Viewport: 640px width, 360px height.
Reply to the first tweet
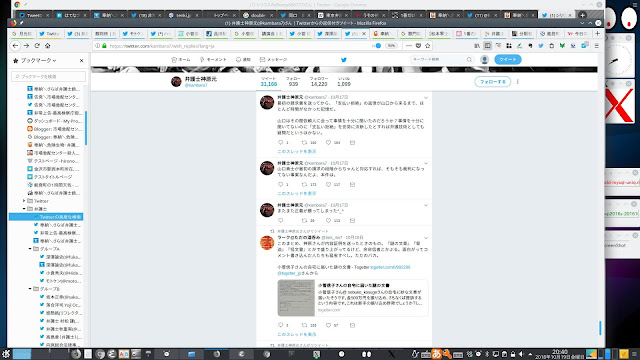tap(280, 142)
